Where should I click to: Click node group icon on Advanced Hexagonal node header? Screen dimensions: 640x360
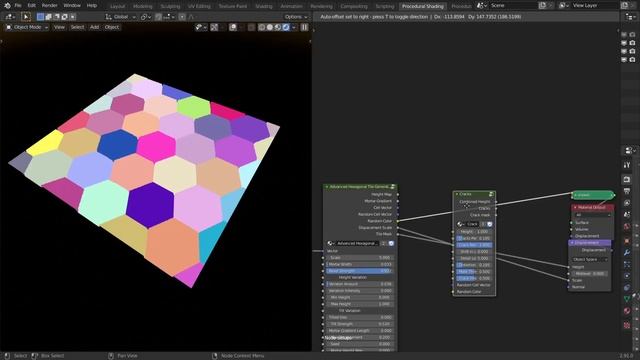[393, 187]
